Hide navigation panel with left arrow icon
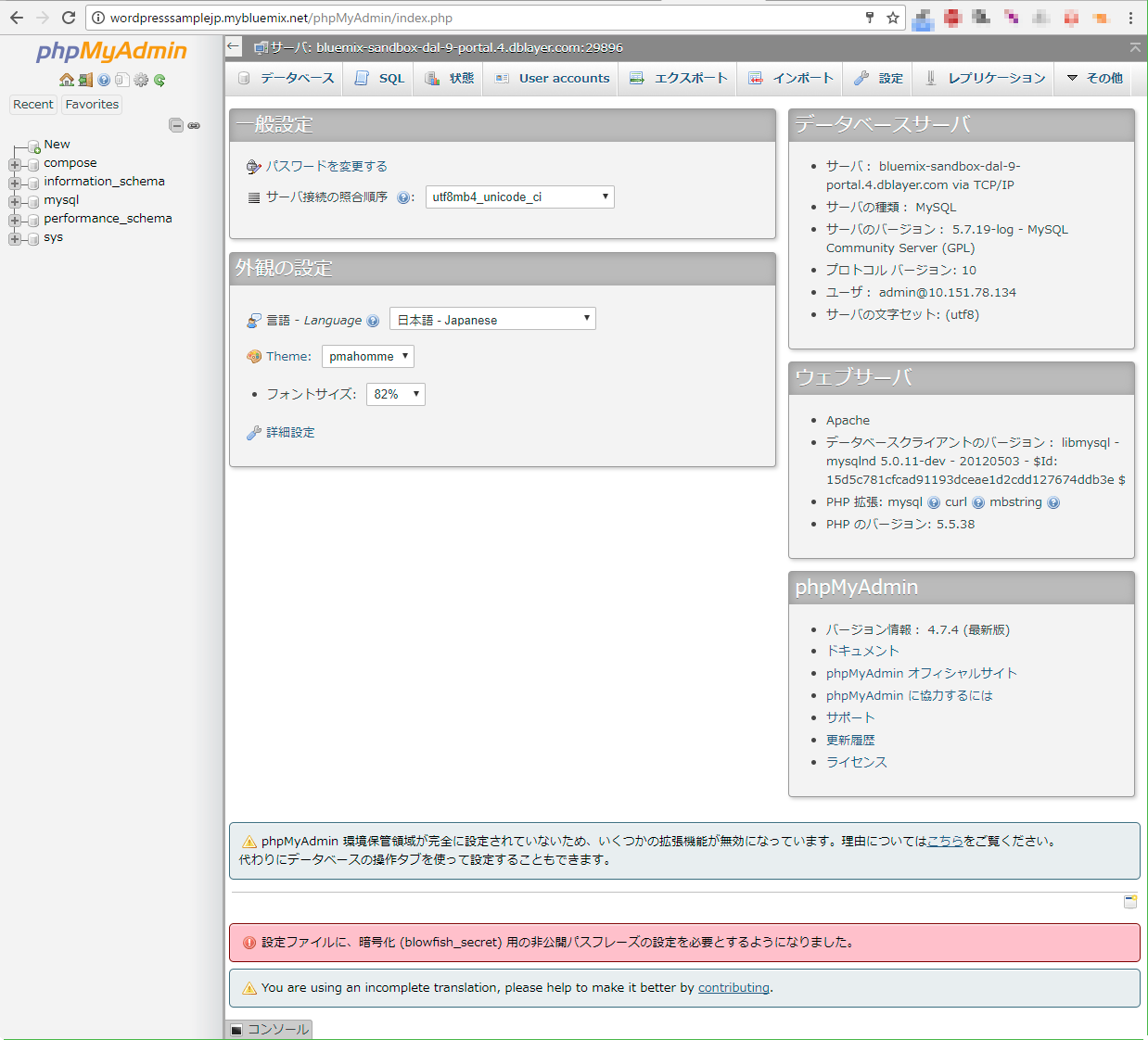This screenshot has width=1148, height=1040. coord(234,46)
